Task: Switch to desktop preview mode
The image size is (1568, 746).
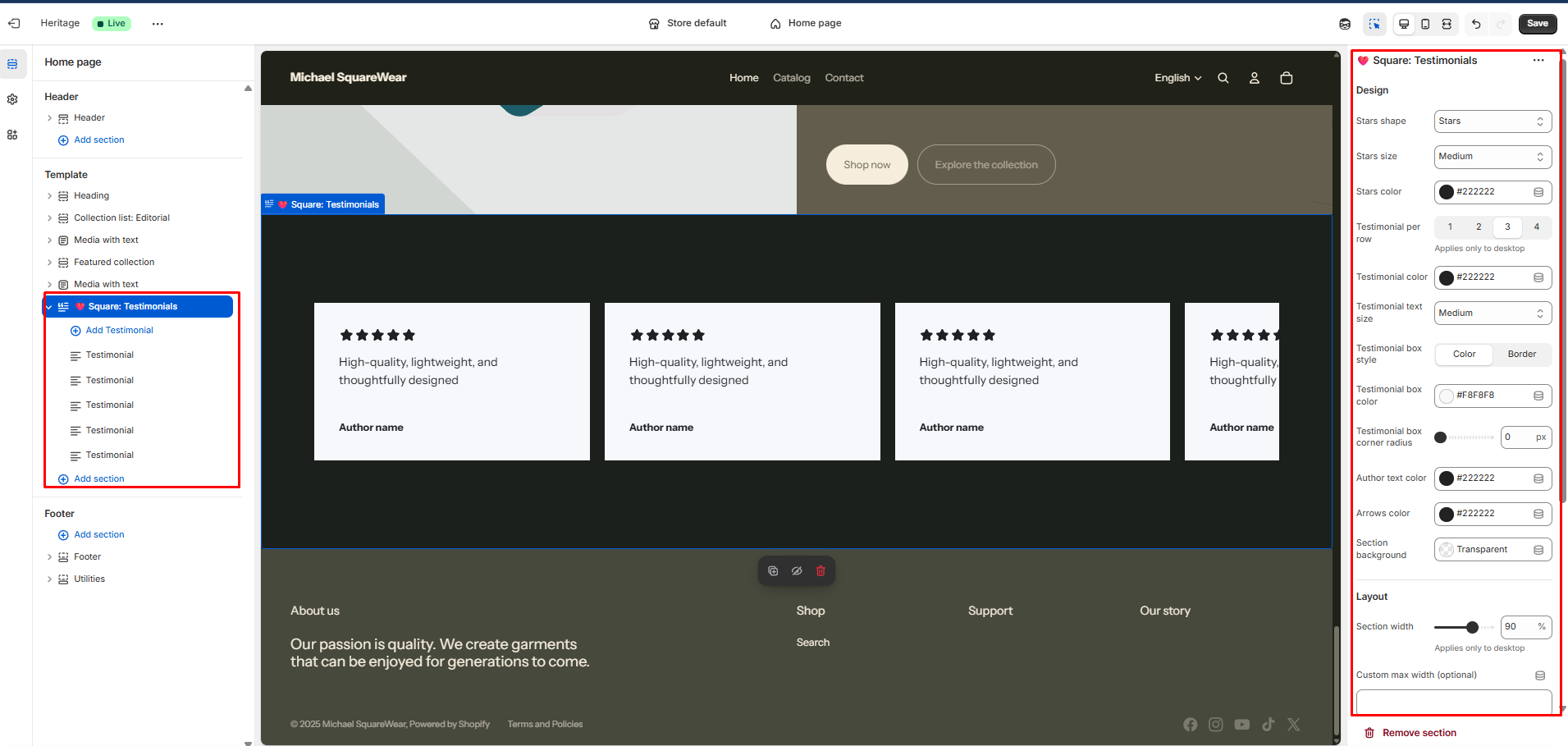Action: [1404, 24]
